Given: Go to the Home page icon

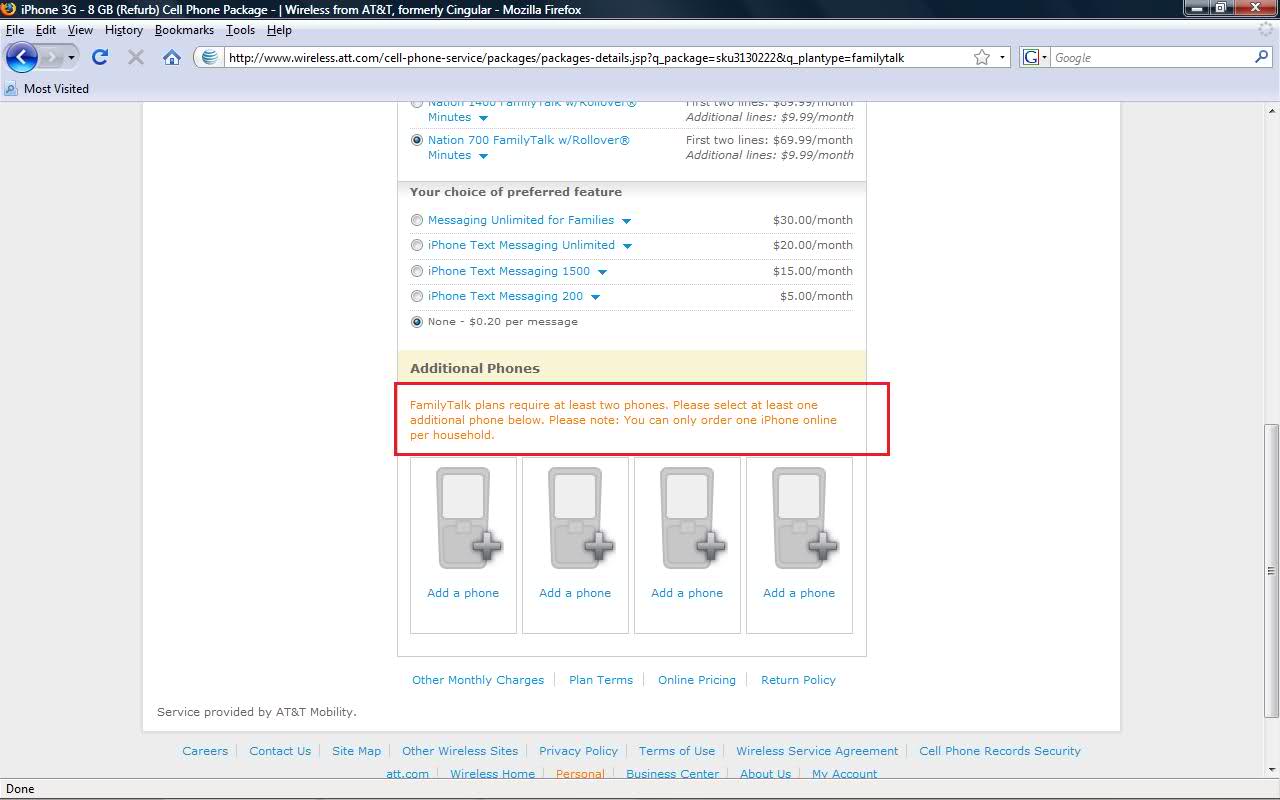Looking at the screenshot, I should point(172,57).
